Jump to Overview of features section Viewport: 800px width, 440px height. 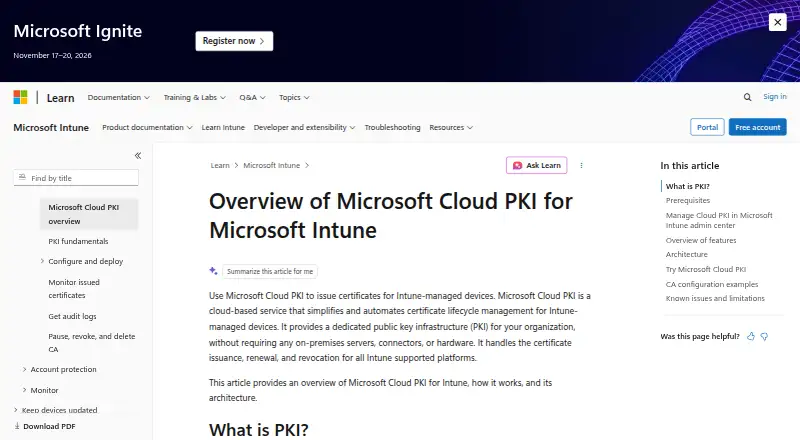coord(701,240)
